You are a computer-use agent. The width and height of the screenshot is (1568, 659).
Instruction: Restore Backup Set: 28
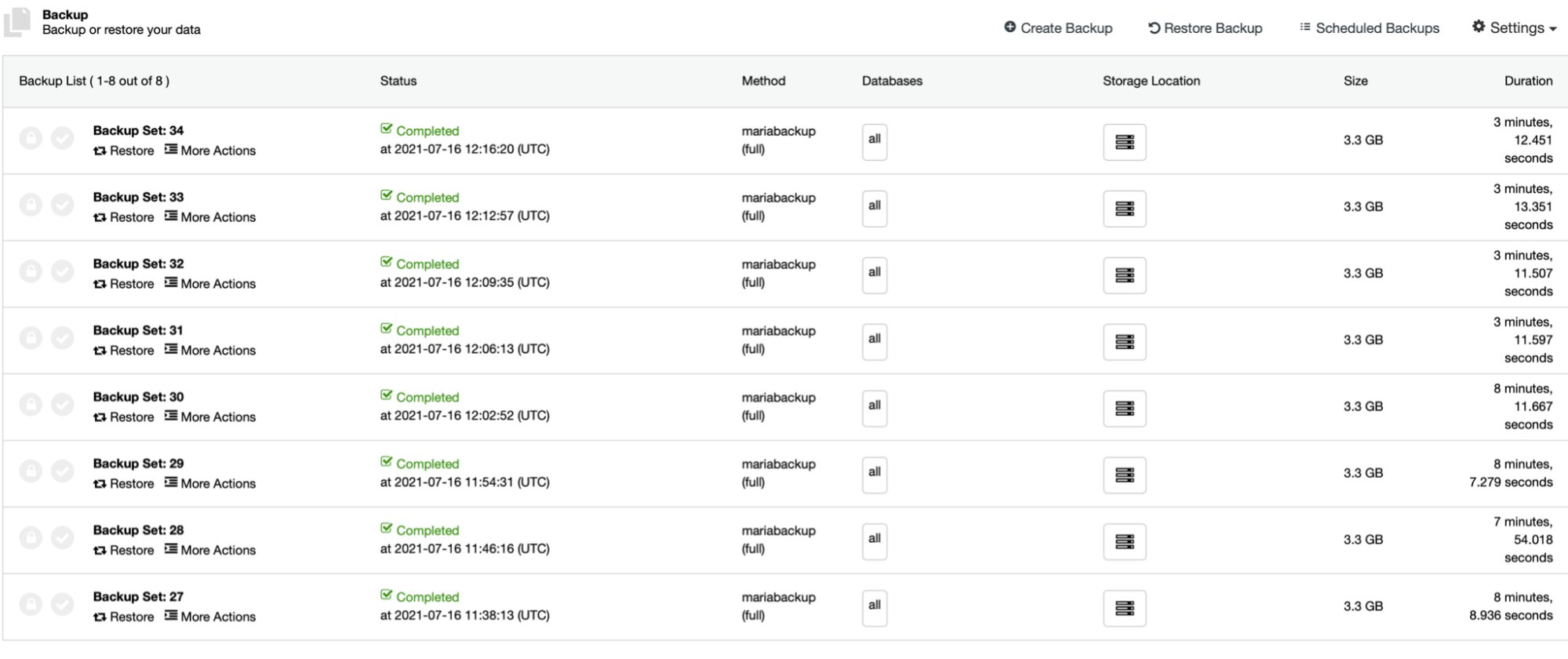point(124,551)
